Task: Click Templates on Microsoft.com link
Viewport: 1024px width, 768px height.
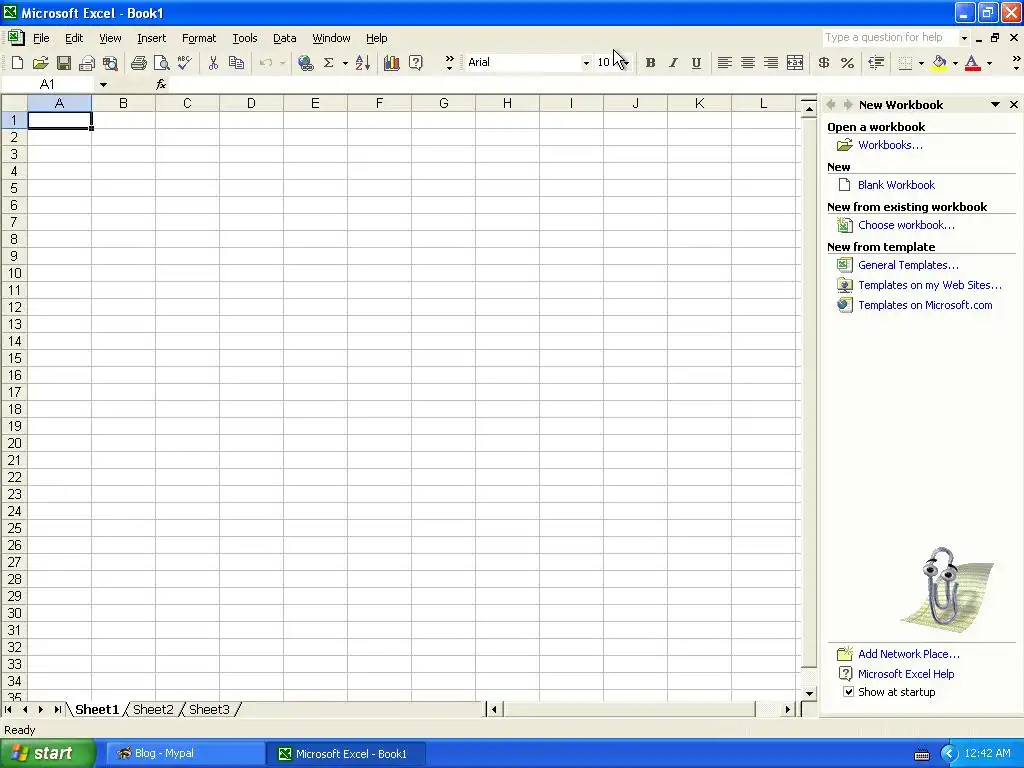Action: [925, 305]
